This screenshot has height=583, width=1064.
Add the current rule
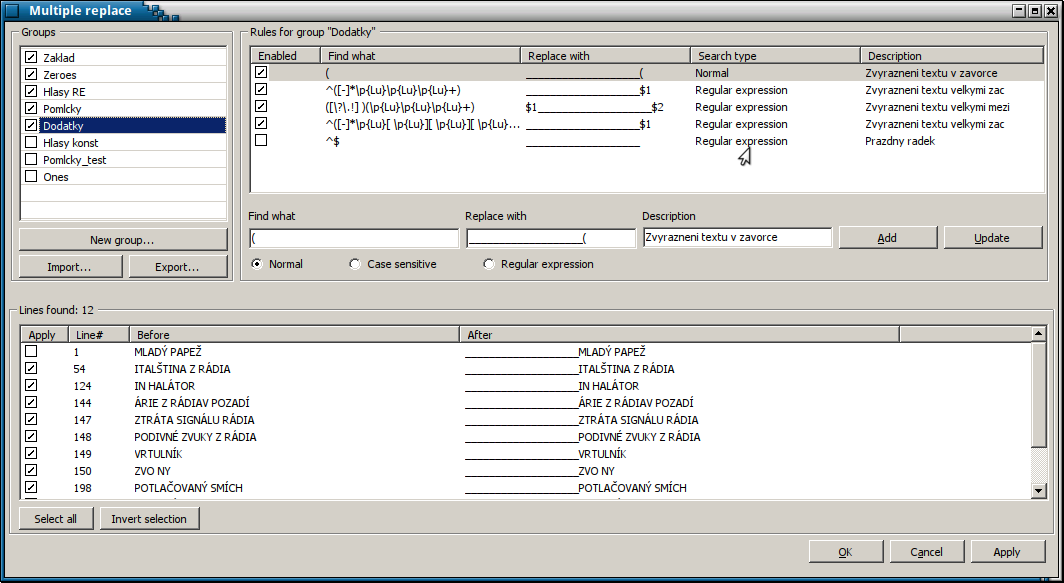pos(886,236)
